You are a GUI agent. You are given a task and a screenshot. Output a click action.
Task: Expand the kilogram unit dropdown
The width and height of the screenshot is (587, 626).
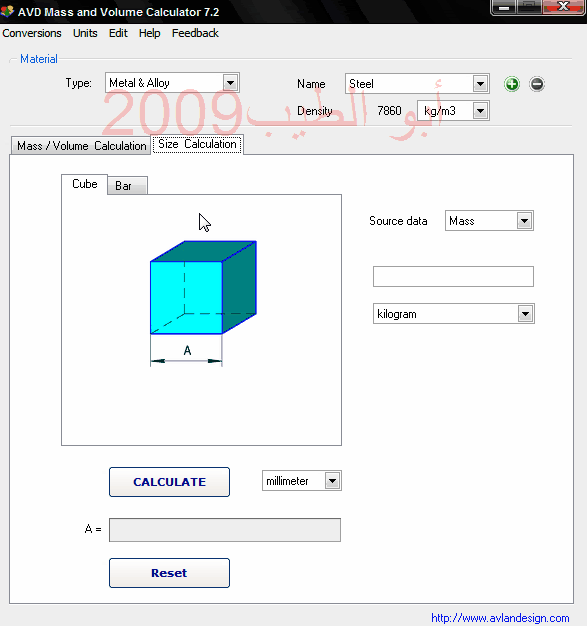526,314
